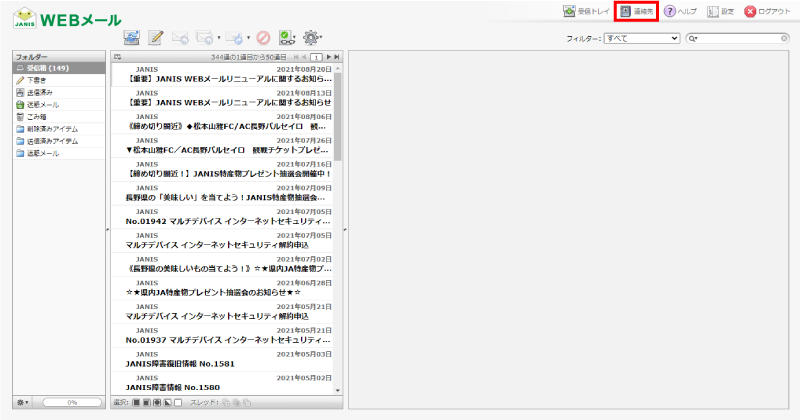Click splitter handle beside message list

click(x=345, y=230)
